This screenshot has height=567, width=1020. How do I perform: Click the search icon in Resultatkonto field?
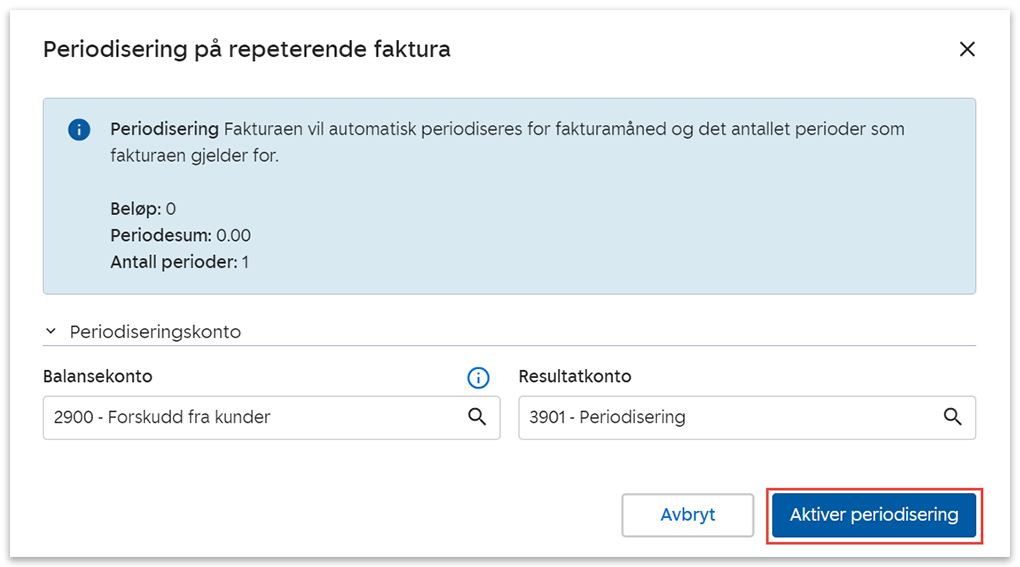click(x=953, y=417)
